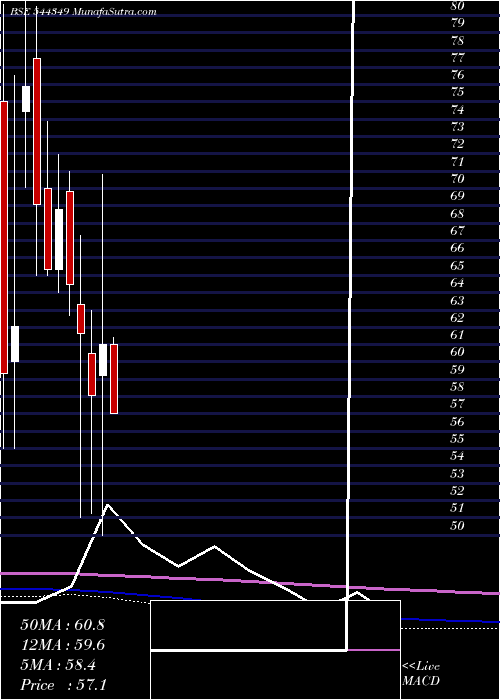The width and height of the screenshot is (500, 700).
Task: Click the Price : 57.1 value
Action: (x=62, y=685)
